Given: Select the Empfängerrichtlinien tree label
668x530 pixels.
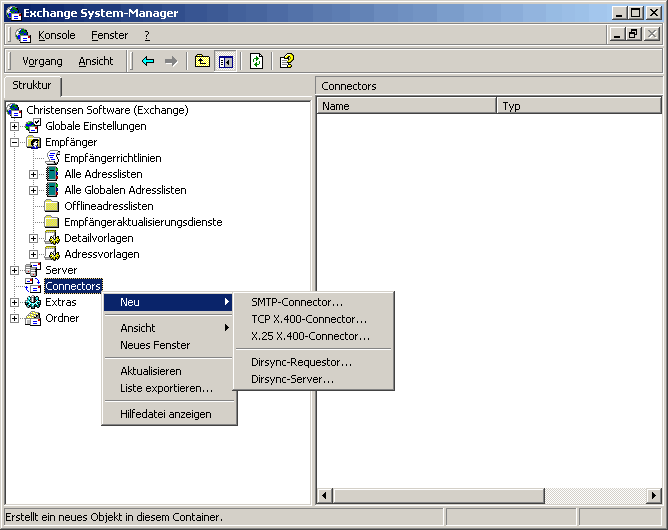Looking at the screenshot, I should [113, 158].
